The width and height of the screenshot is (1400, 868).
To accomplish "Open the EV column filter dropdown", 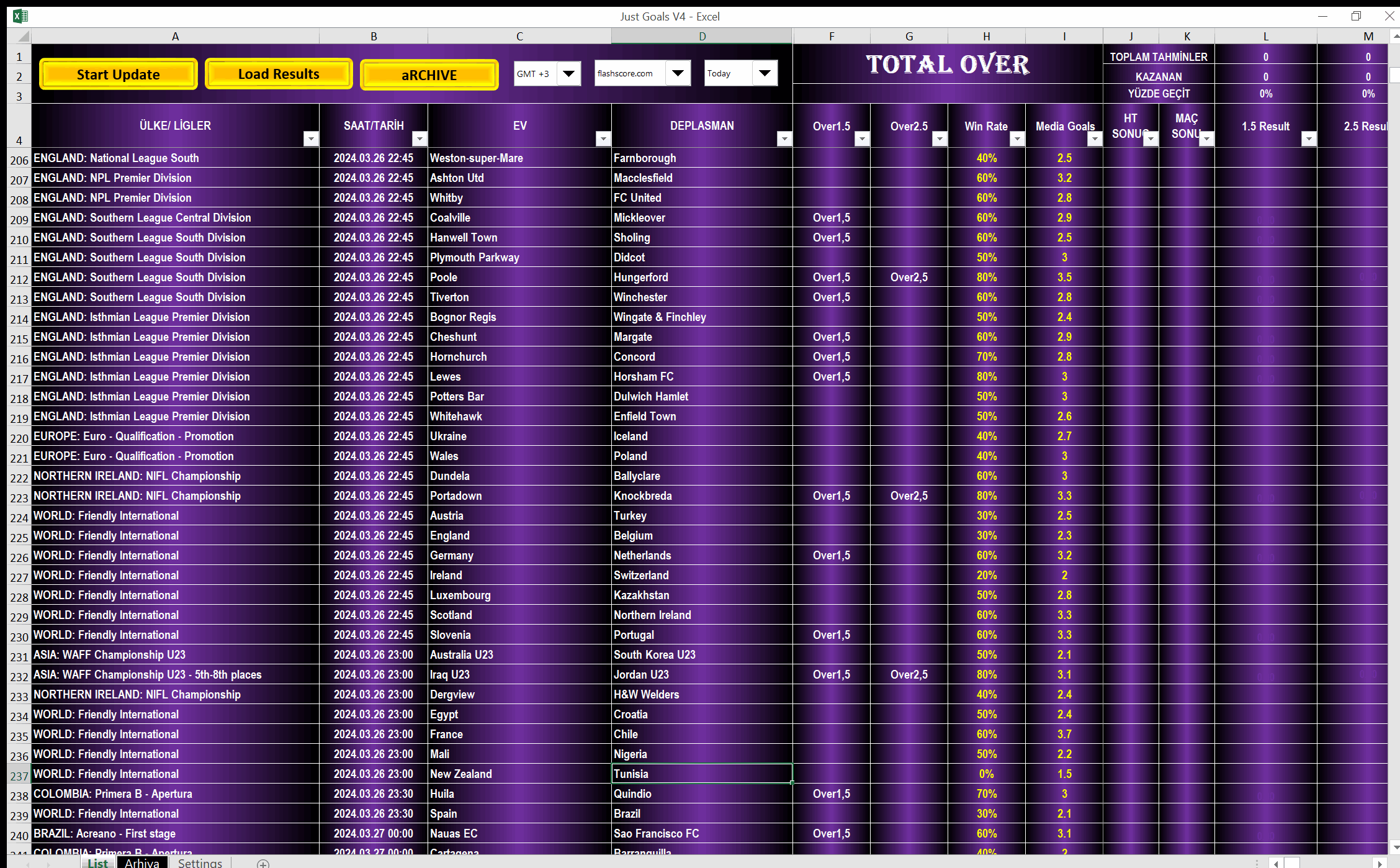I will (x=603, y=139).
